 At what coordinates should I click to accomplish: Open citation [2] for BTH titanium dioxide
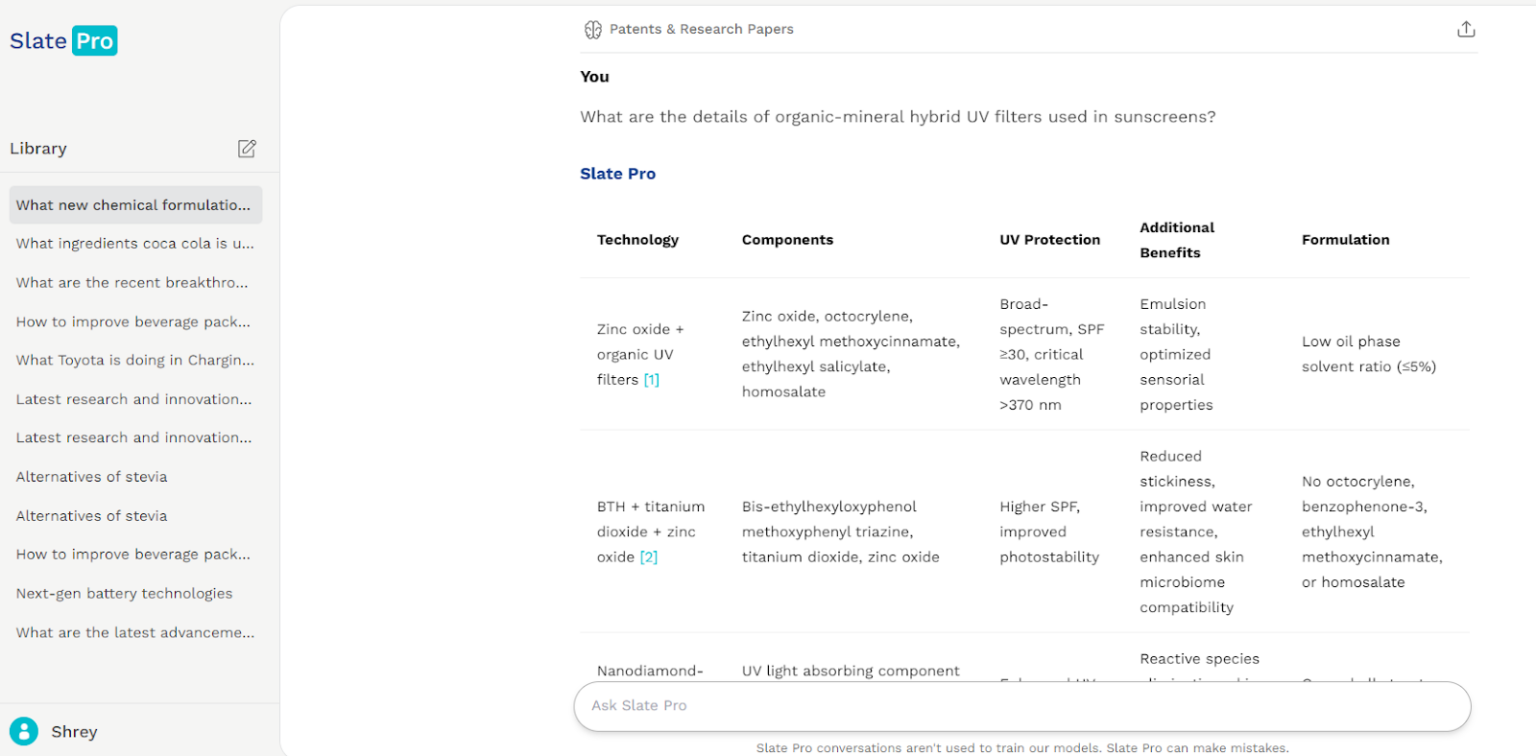point(649,557)
